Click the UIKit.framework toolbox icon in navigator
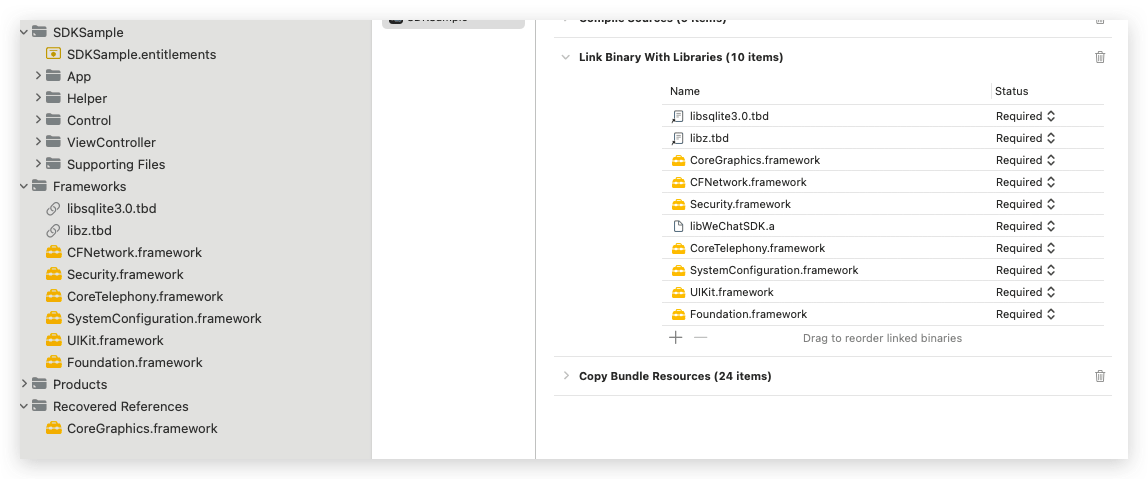Screen dimensions: 1148x479 pos(53,341)
